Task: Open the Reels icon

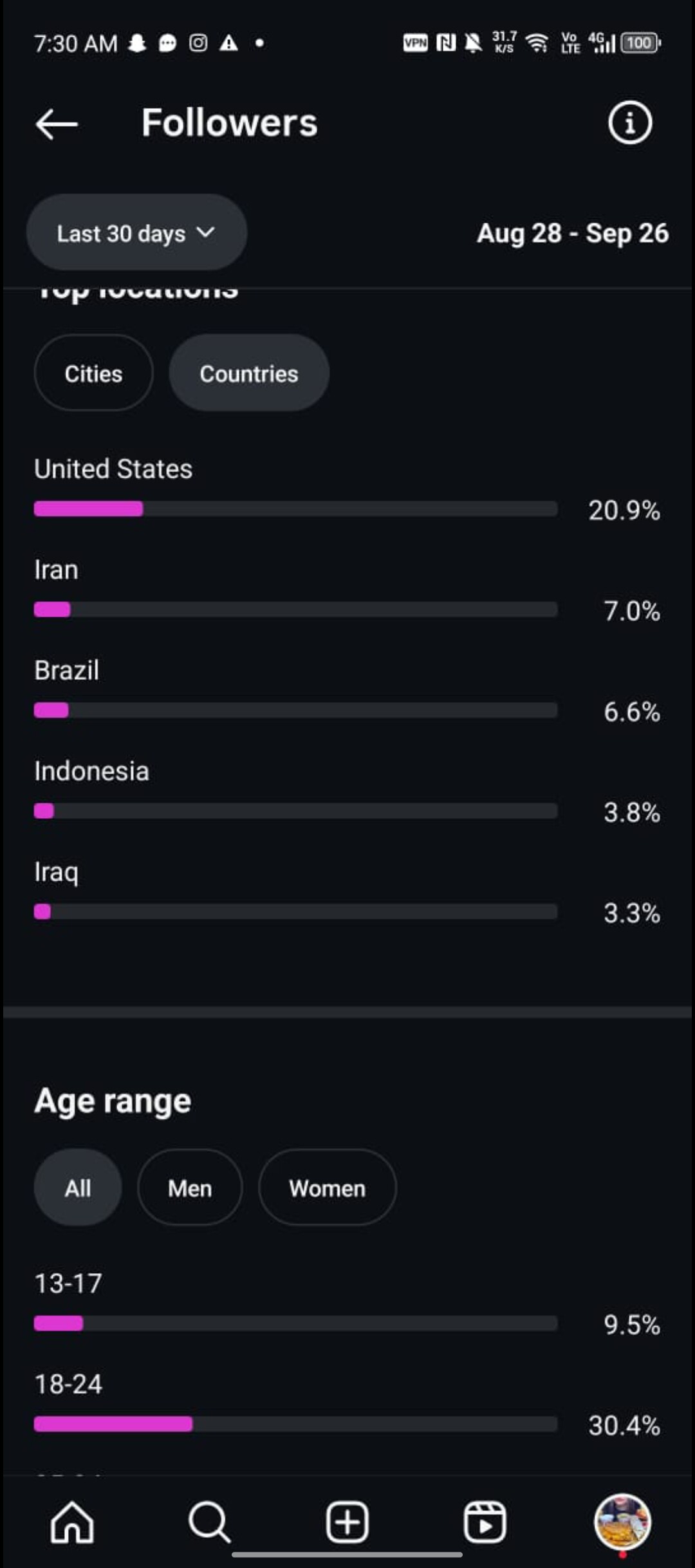Action: pyautogui.click(x=485, y=1523)
